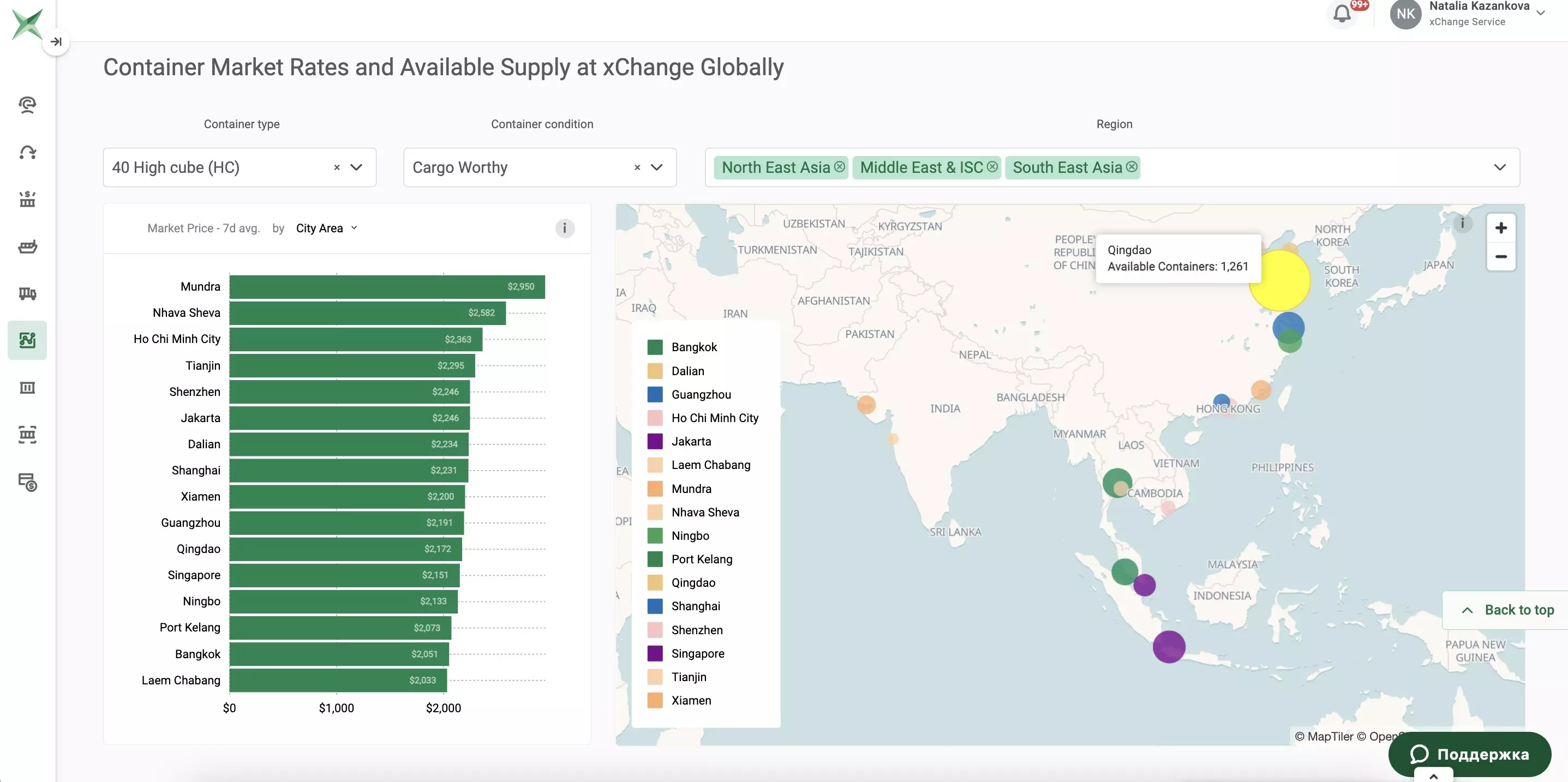Expand the support widget chevron
The image size is (1568, 782).
pos(1433,777)
